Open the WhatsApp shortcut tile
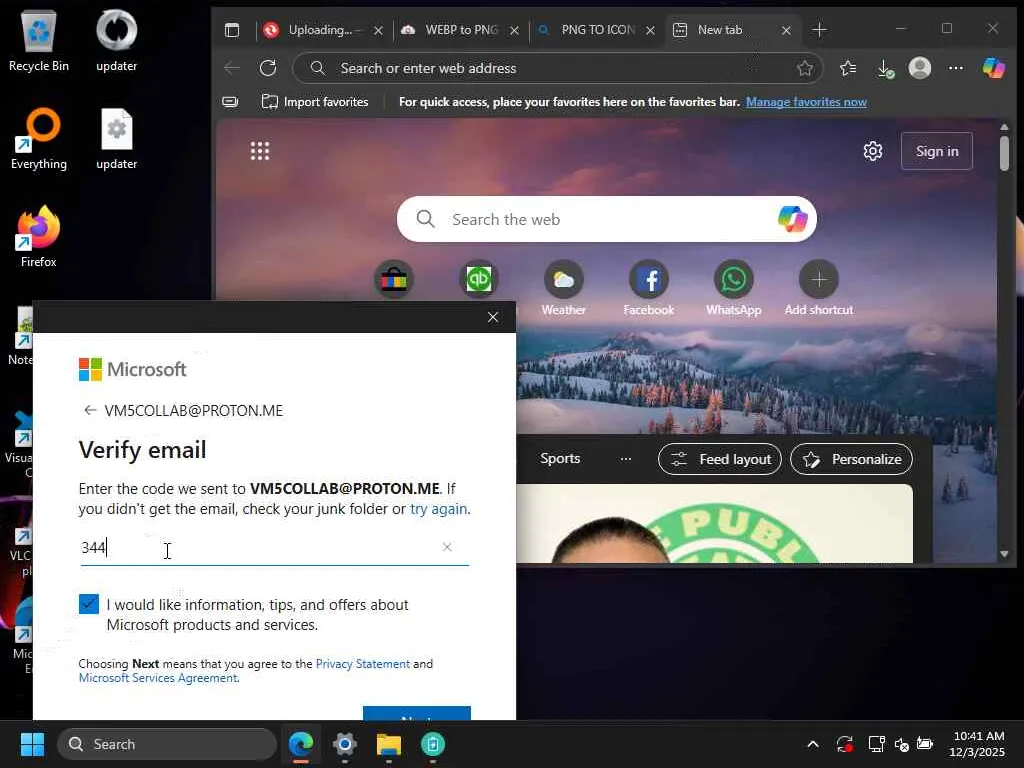This screenshot has height=768, width=1024. pos(733,288)
